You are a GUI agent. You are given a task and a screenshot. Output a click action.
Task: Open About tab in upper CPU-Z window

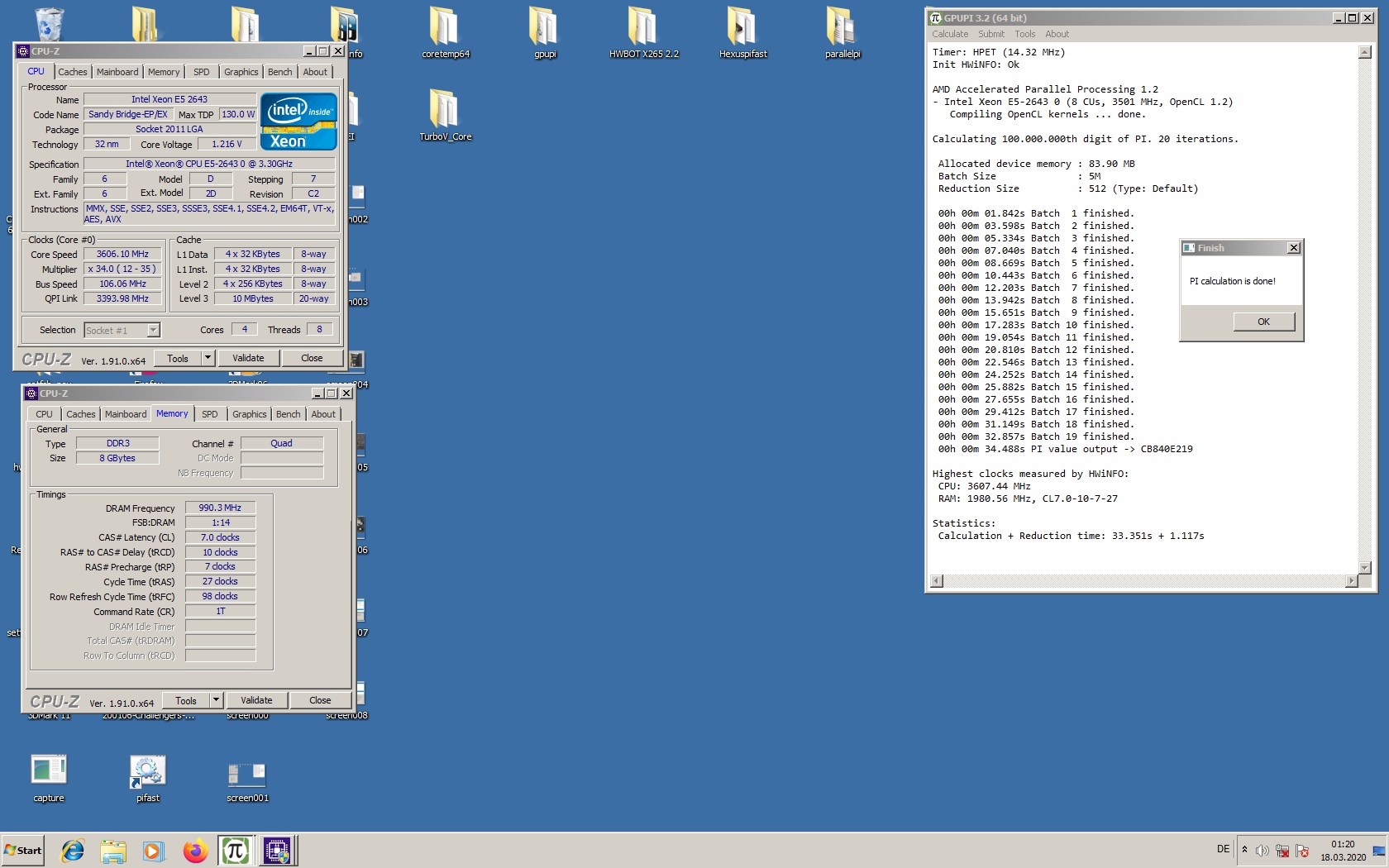point(315,72)
